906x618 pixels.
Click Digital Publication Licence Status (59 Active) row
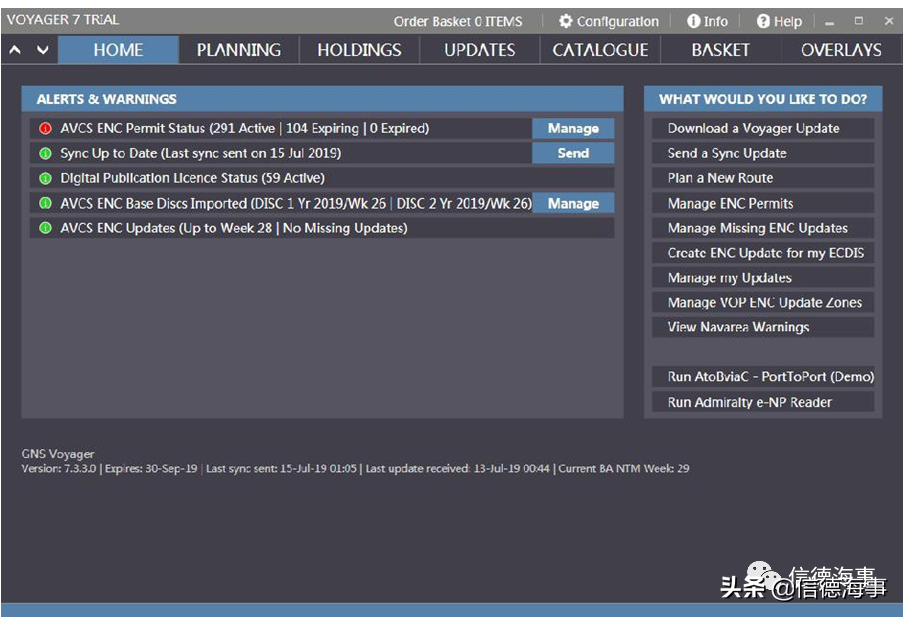click(x=322, y=178)
